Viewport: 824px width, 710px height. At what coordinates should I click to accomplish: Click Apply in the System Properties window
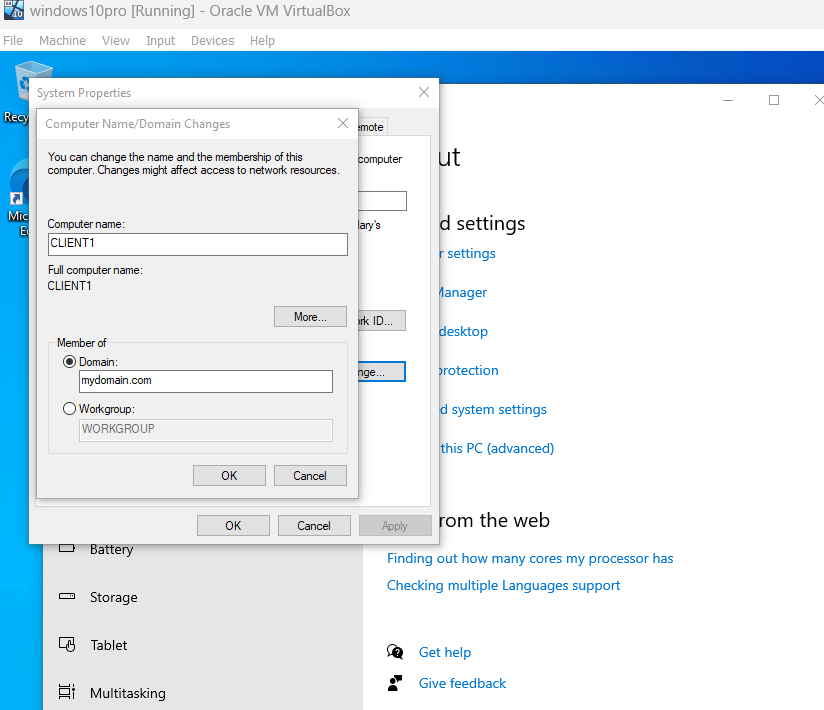(395, 526)
